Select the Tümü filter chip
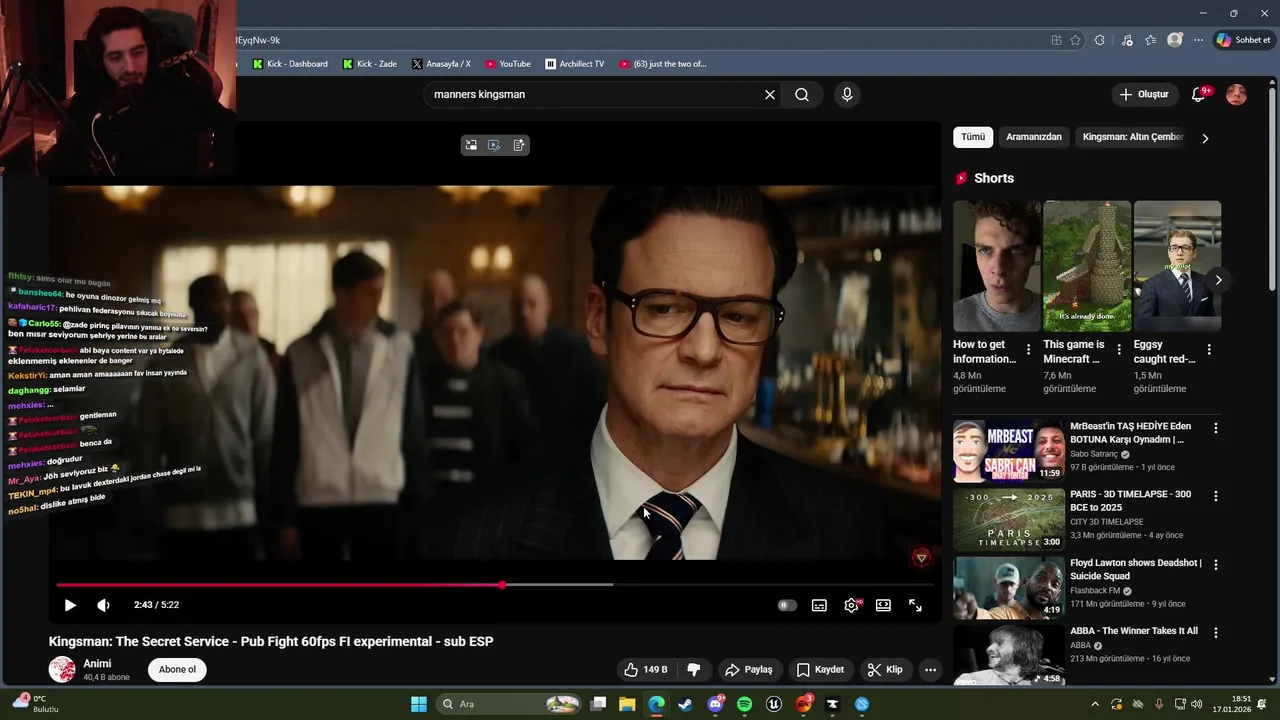The height and width of the screenshot is (720, 1280). tap(973, 137)
